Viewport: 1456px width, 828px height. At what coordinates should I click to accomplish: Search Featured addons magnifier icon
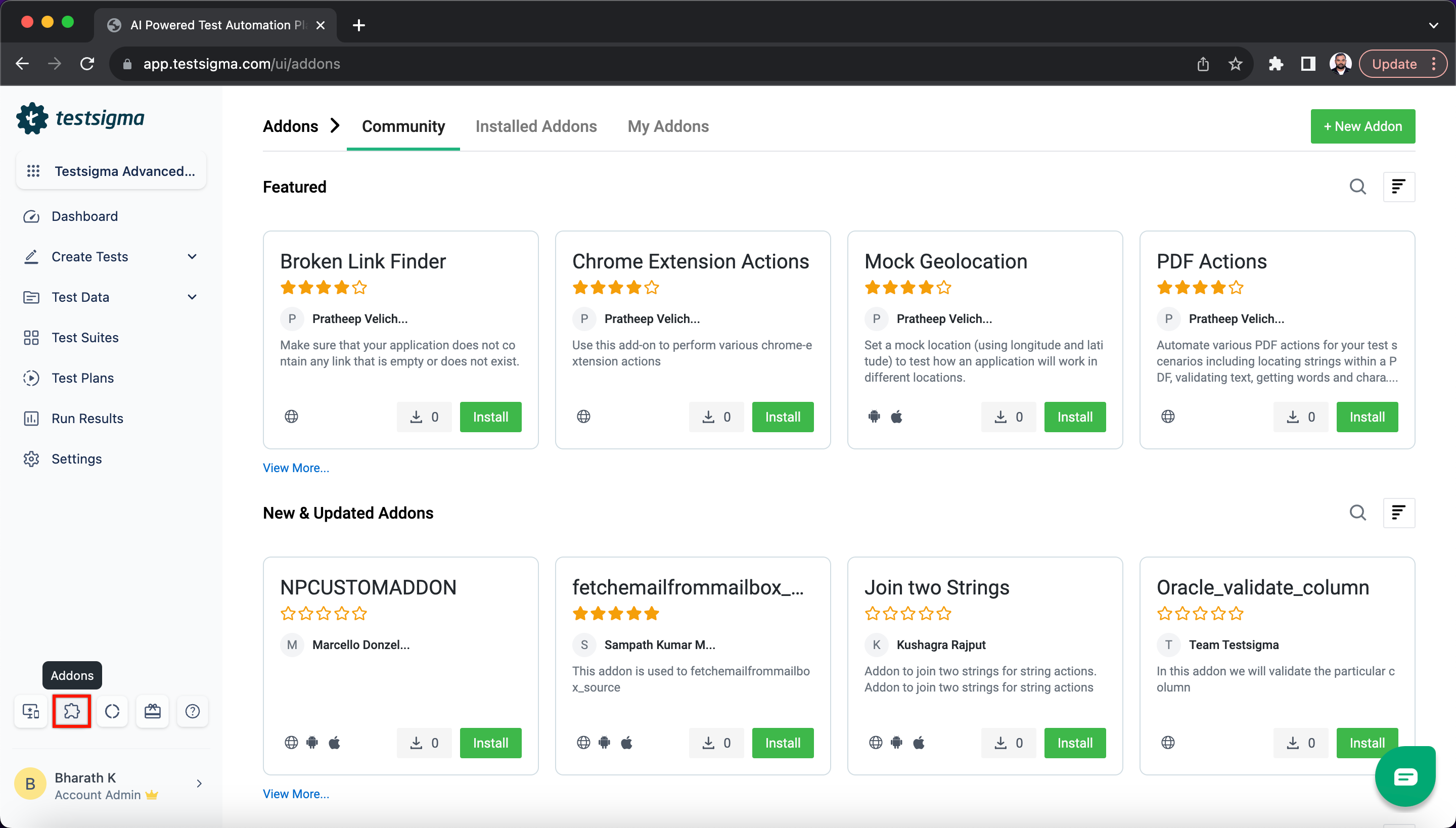[x=1357, y=187]
